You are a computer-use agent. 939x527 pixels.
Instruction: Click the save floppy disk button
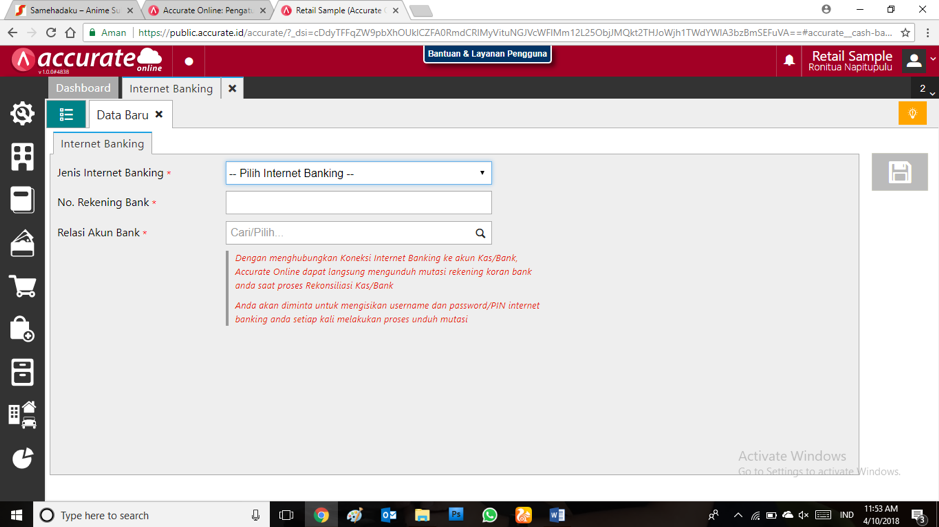pos(899,172)
